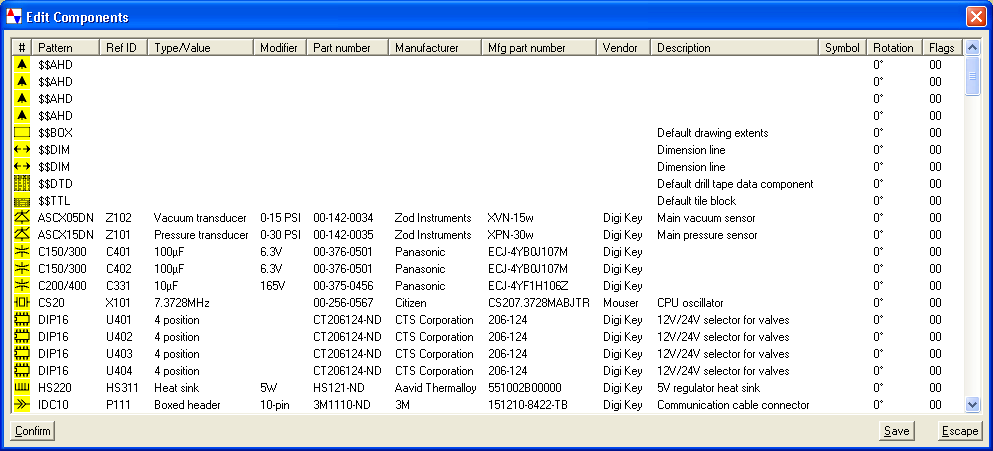Click the $$BOX rectangle component icon
Screen dimensions: 993x451
(22, 132)
